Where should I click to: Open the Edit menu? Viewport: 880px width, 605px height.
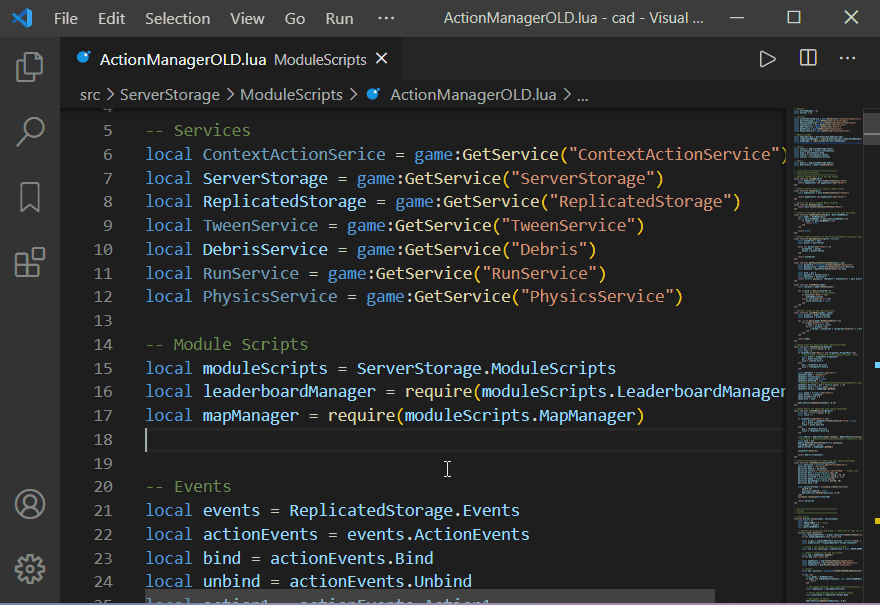(x=111, y=19)
